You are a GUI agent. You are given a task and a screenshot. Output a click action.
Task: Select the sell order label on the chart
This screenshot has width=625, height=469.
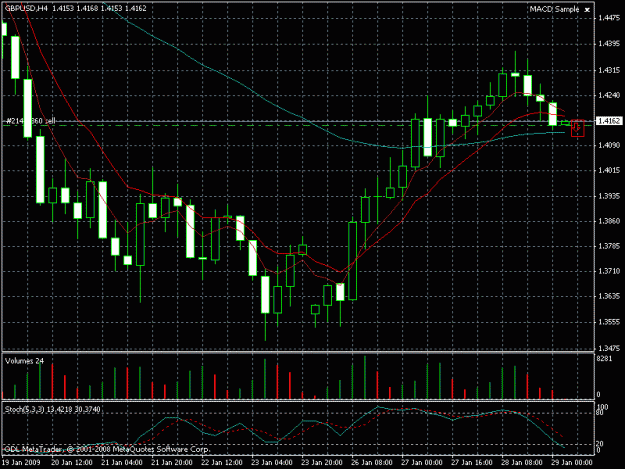coord(30,121)
